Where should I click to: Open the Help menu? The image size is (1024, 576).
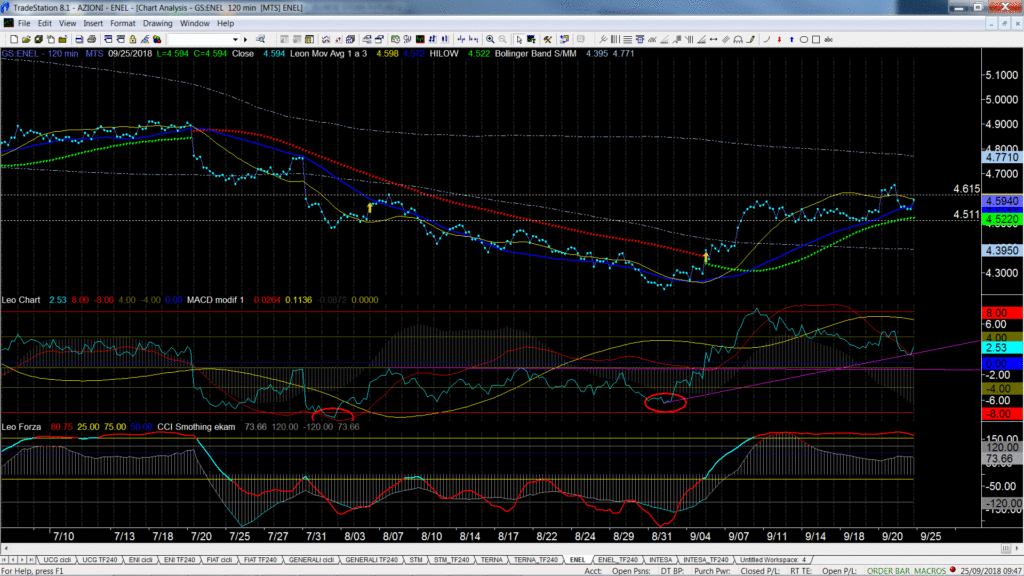point(225,24)
